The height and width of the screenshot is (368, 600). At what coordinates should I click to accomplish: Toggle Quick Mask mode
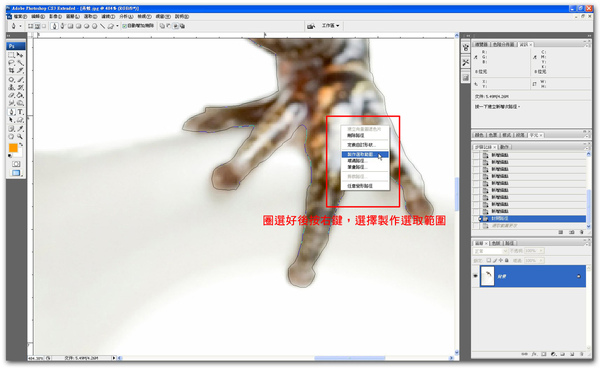pyautogui.click(x=16, y=164)
